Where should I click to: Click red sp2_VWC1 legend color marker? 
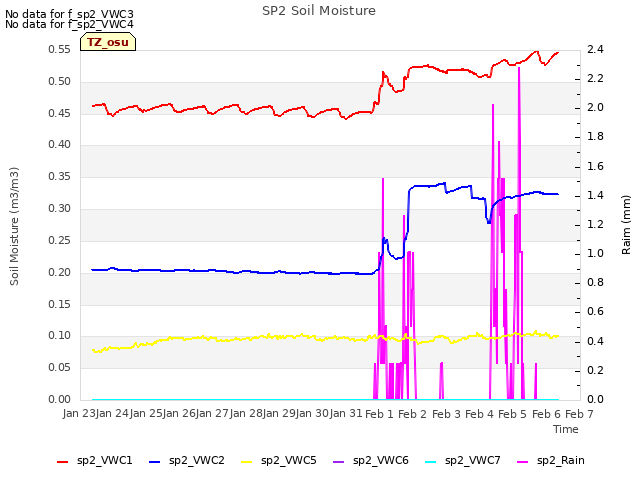coord(62,462)
